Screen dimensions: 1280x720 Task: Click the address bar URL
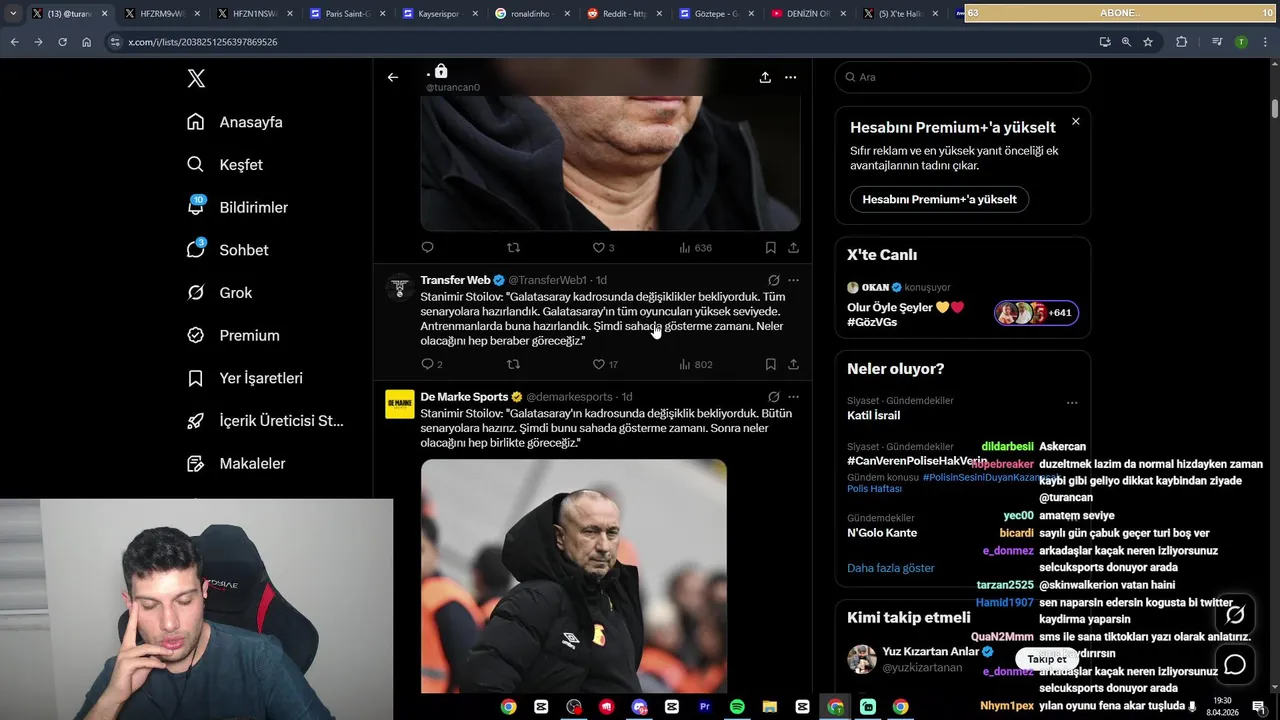(x=203, y=42)
